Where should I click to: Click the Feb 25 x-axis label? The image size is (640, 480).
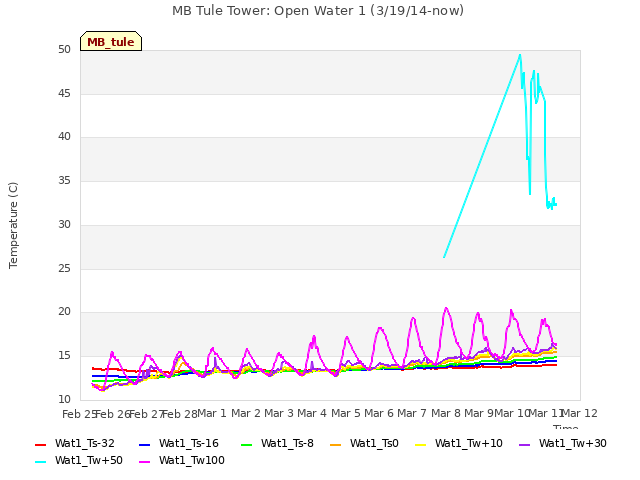click(79, 414)
